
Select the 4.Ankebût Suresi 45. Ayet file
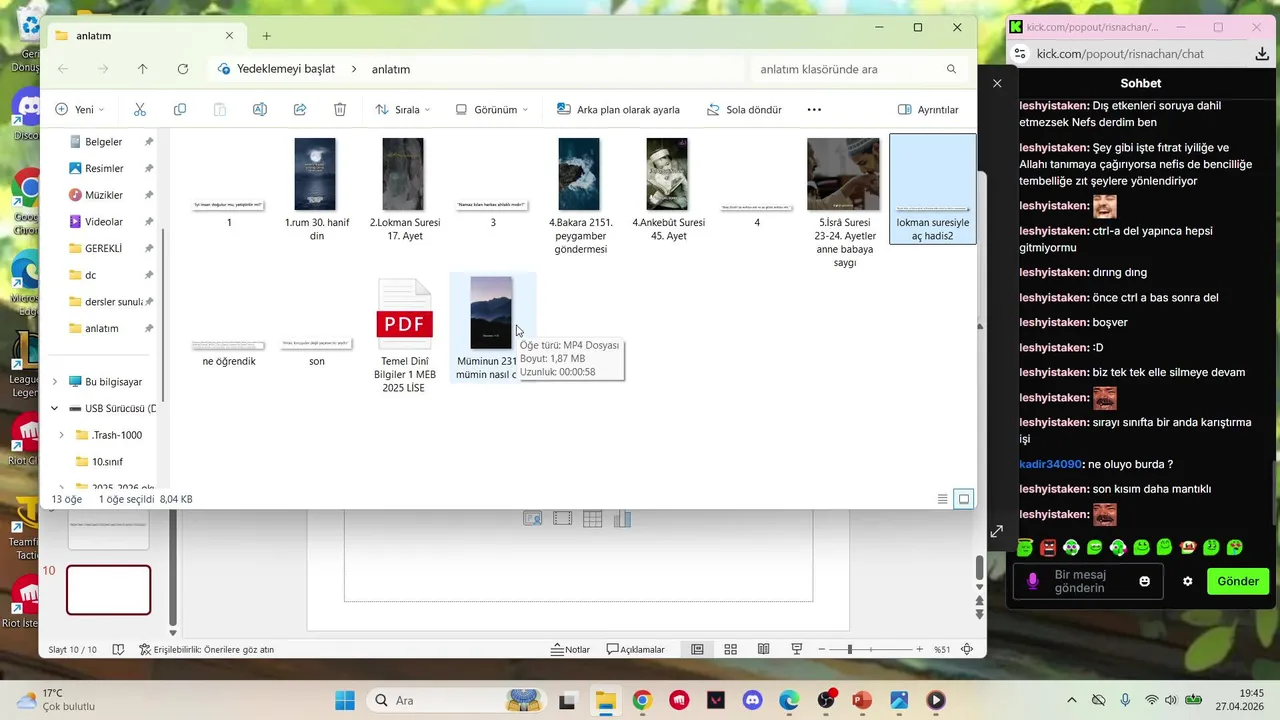tap(668, 190)
